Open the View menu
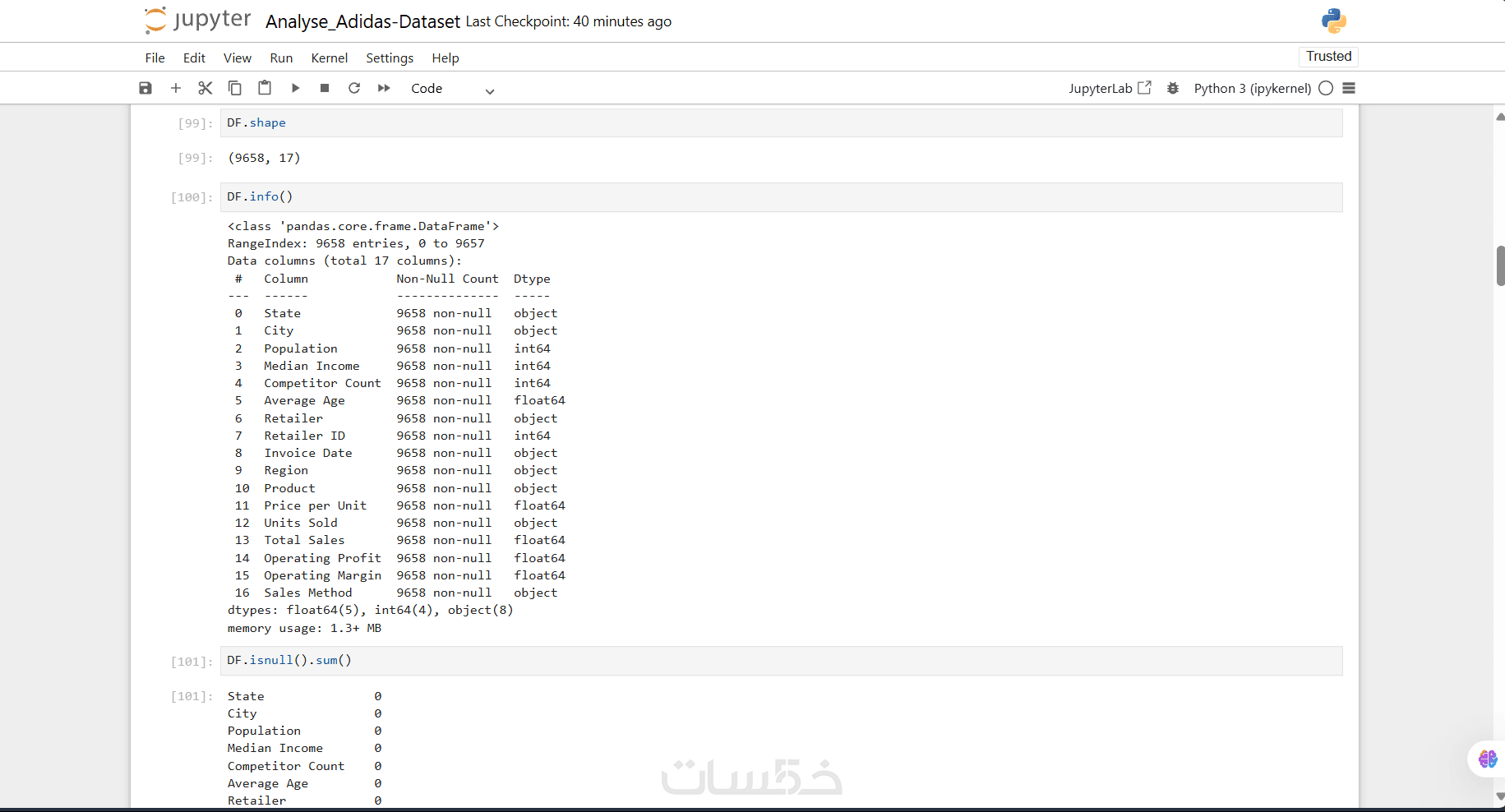 click(238, 58)
